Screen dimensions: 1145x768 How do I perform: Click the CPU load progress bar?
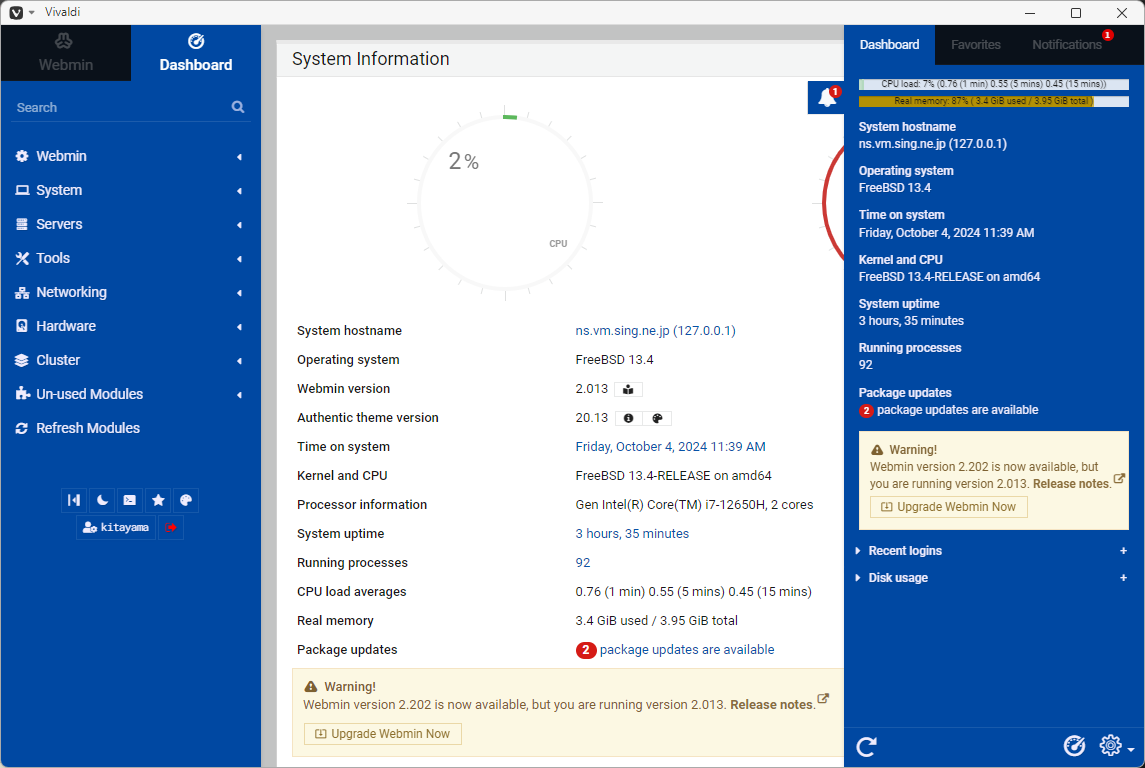tap(993, 84)
